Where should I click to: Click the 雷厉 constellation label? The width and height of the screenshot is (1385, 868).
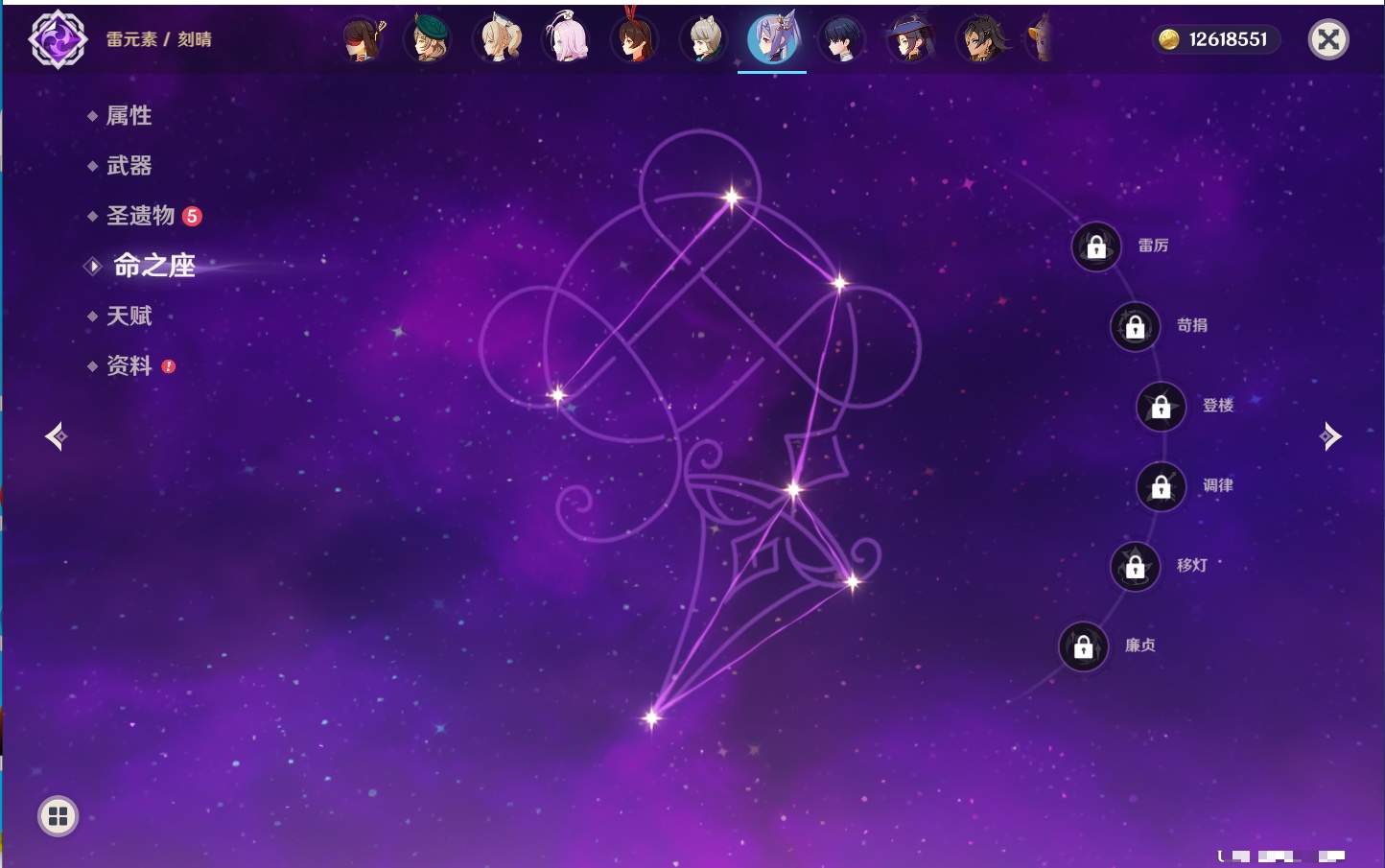1153,246
